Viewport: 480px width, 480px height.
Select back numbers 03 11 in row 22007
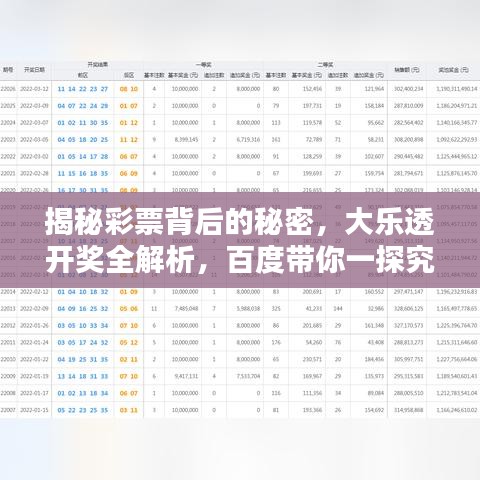tap(129, 410)
